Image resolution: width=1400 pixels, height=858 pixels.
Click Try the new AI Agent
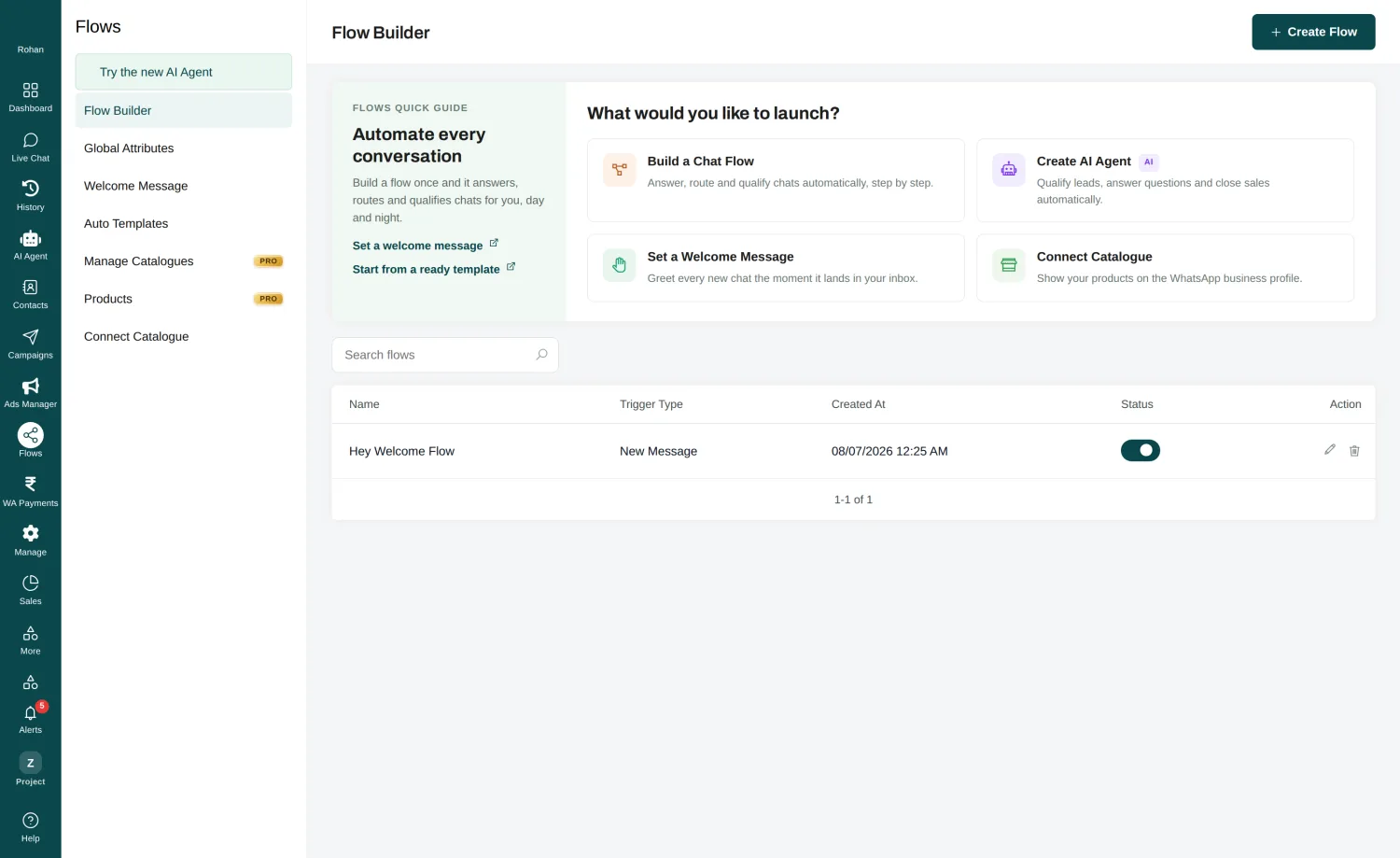pyautogui.click(x=183, y=72)
